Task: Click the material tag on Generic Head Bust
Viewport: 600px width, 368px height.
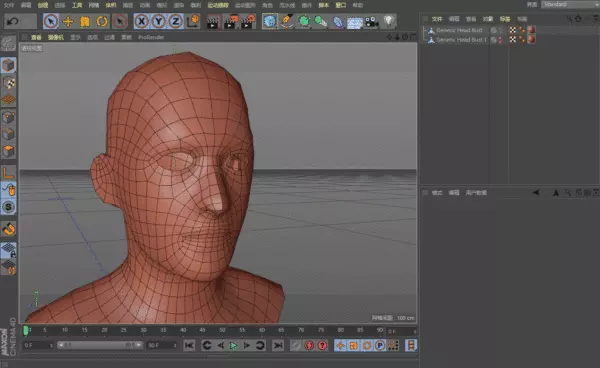Action: pos(532,30)
